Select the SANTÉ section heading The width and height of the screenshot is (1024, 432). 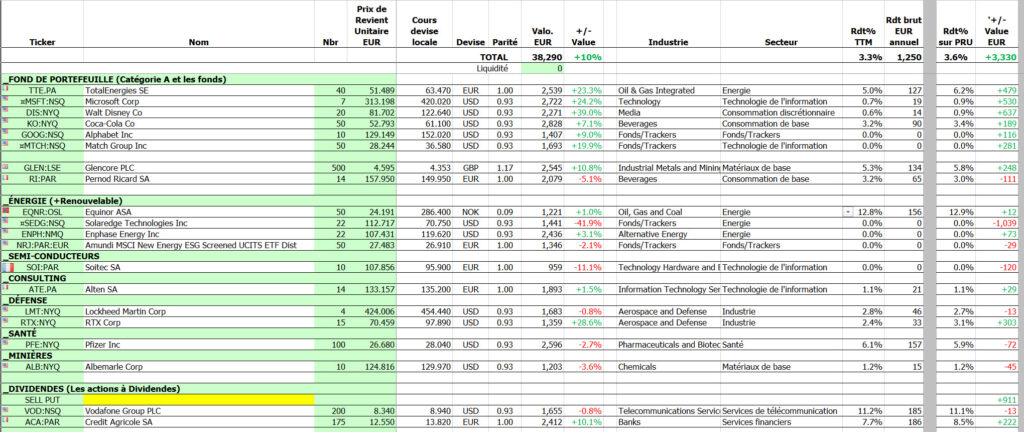point(20,333)
